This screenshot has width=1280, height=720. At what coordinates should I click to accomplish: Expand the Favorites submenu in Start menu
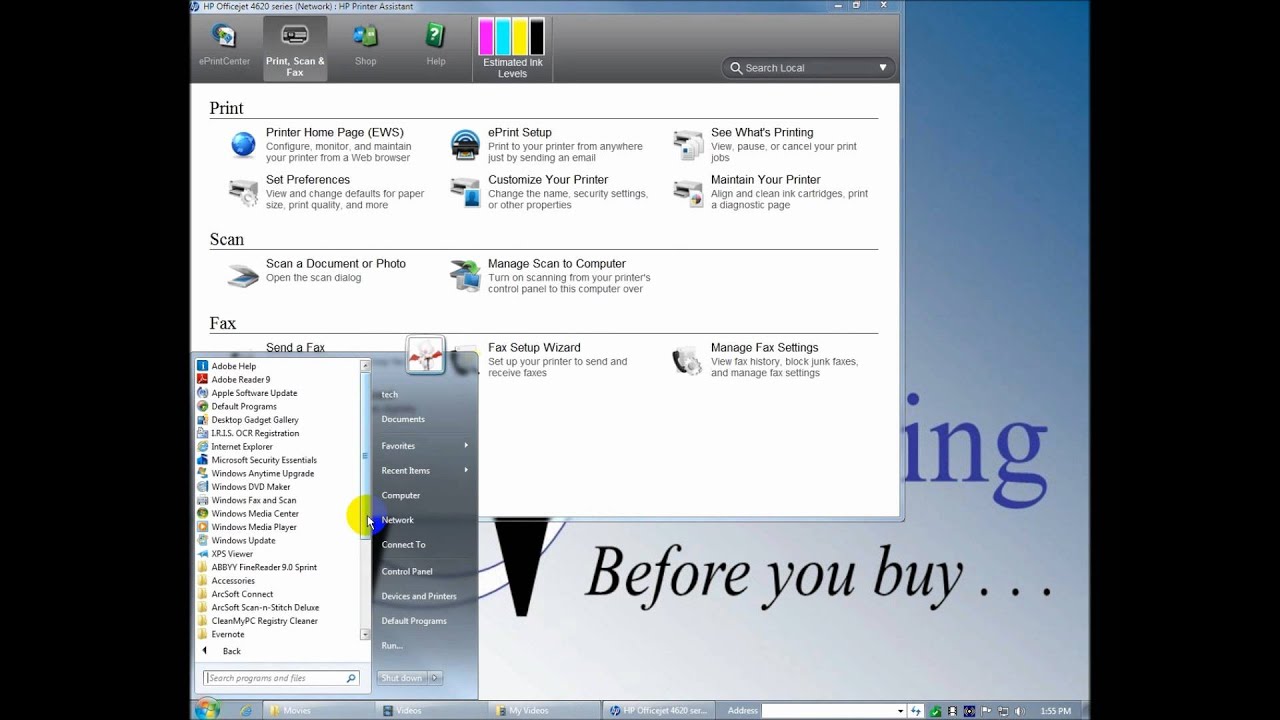point(425,446)
